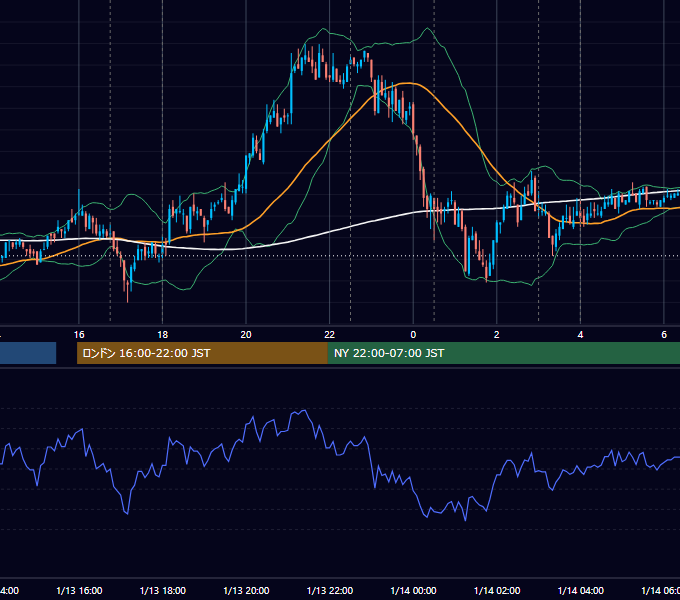Image resolution: width=680 pixels, height=600 pixels.
Task: Click the 1/14 00:00 date label
Action: pos(413,590)
